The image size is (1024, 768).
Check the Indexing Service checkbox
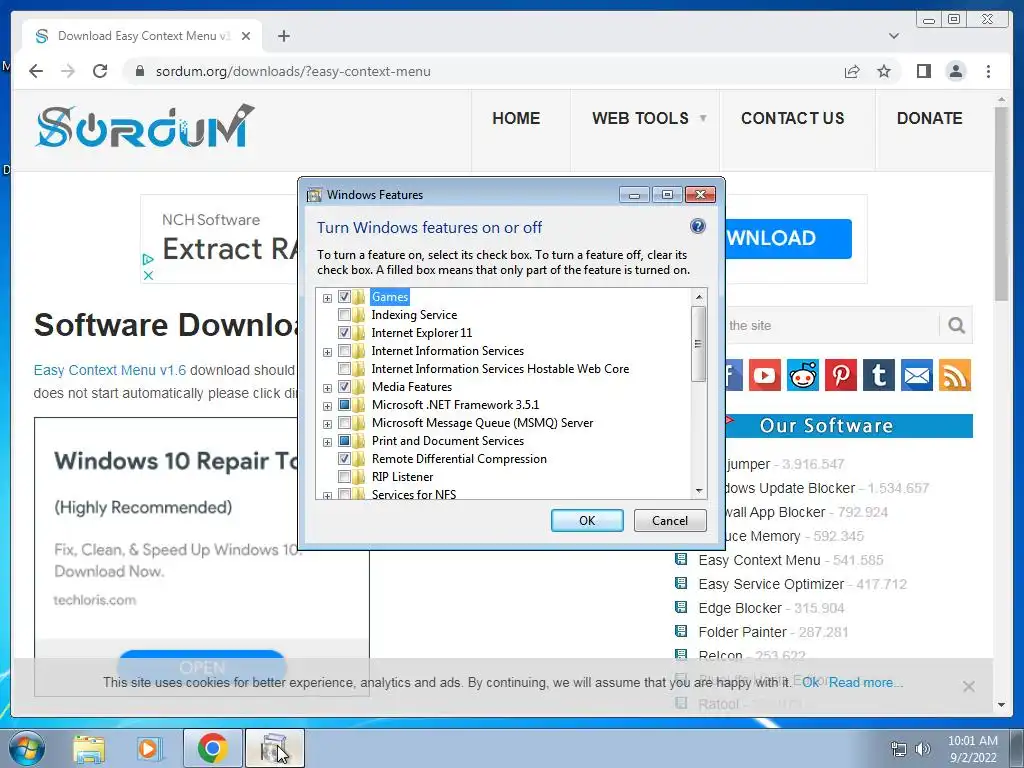click(x=344, y=315)
